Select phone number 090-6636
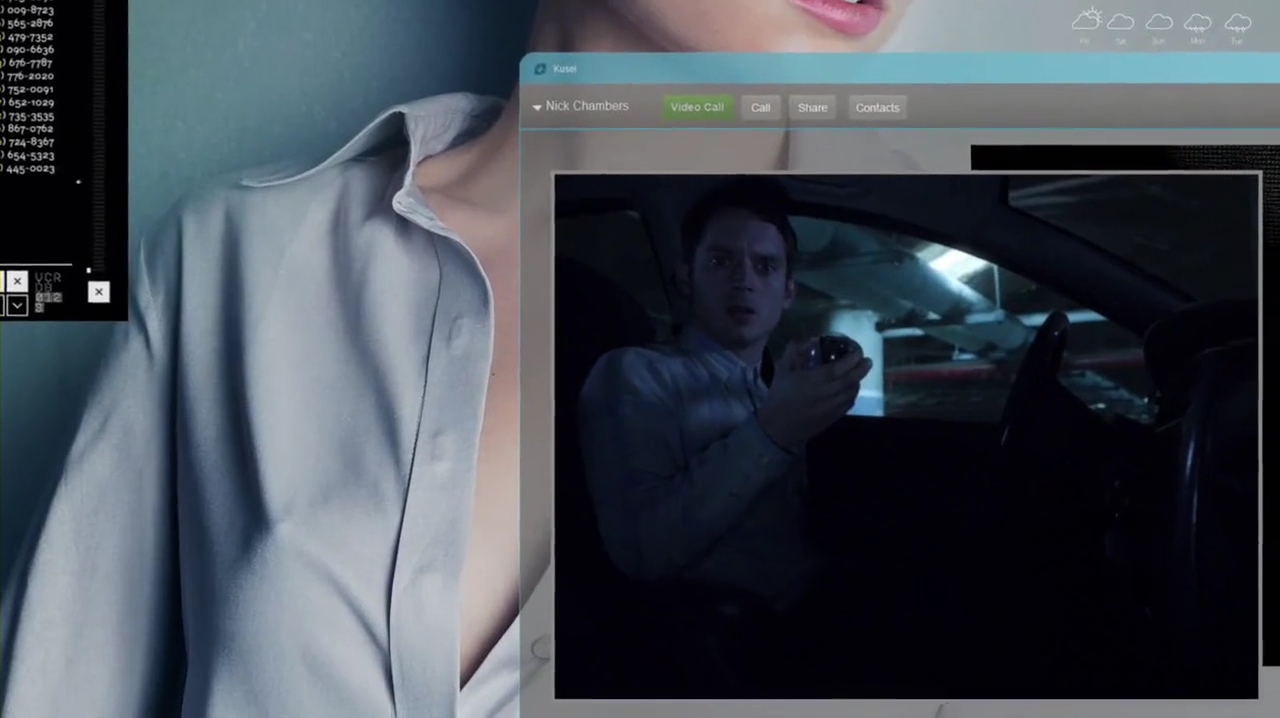This screenshot has width=1280, height=718. coord(28,50)
